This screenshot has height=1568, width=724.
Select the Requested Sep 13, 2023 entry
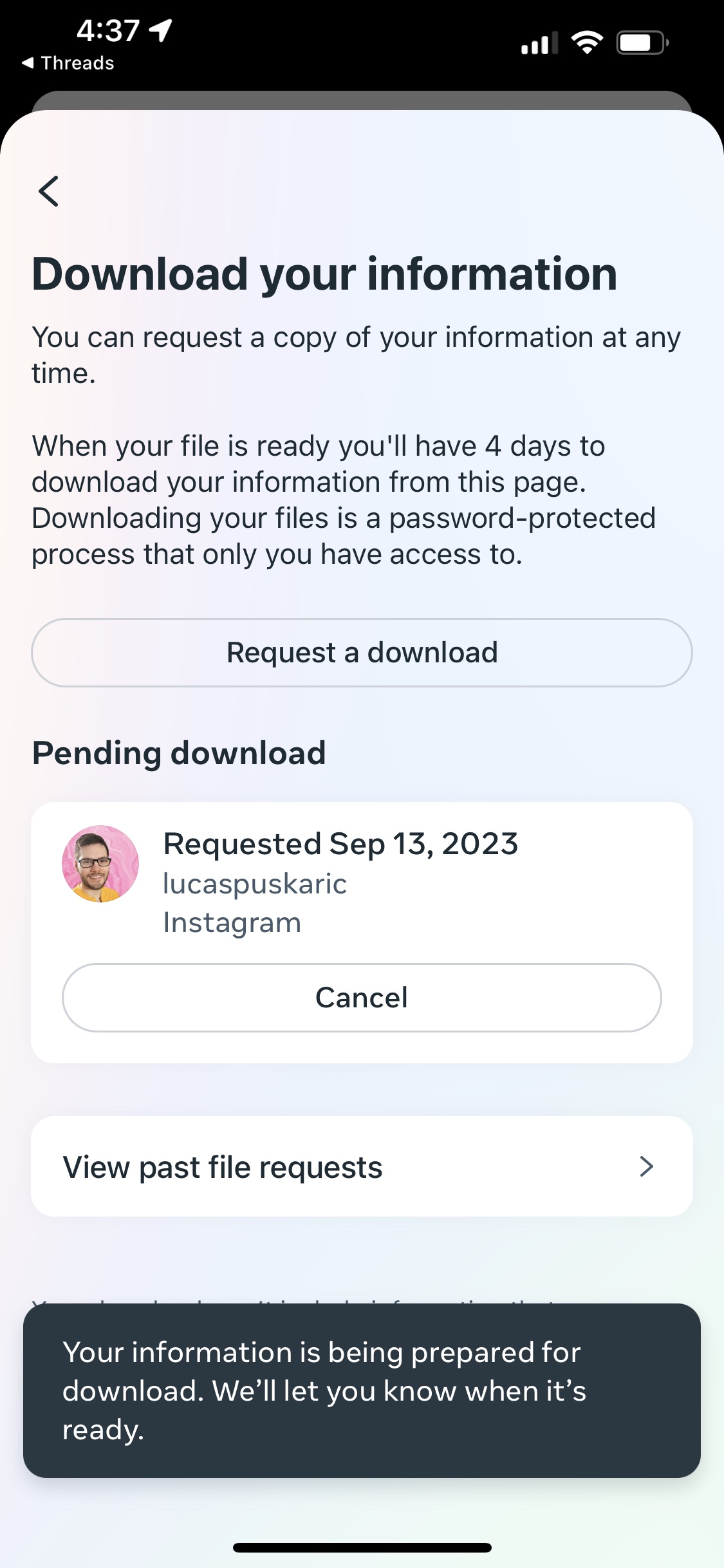click(340, 844)
